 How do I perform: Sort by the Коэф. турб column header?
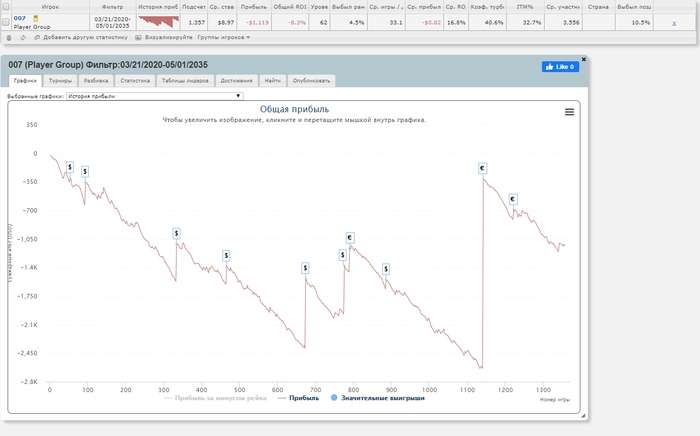pos(487,7)
